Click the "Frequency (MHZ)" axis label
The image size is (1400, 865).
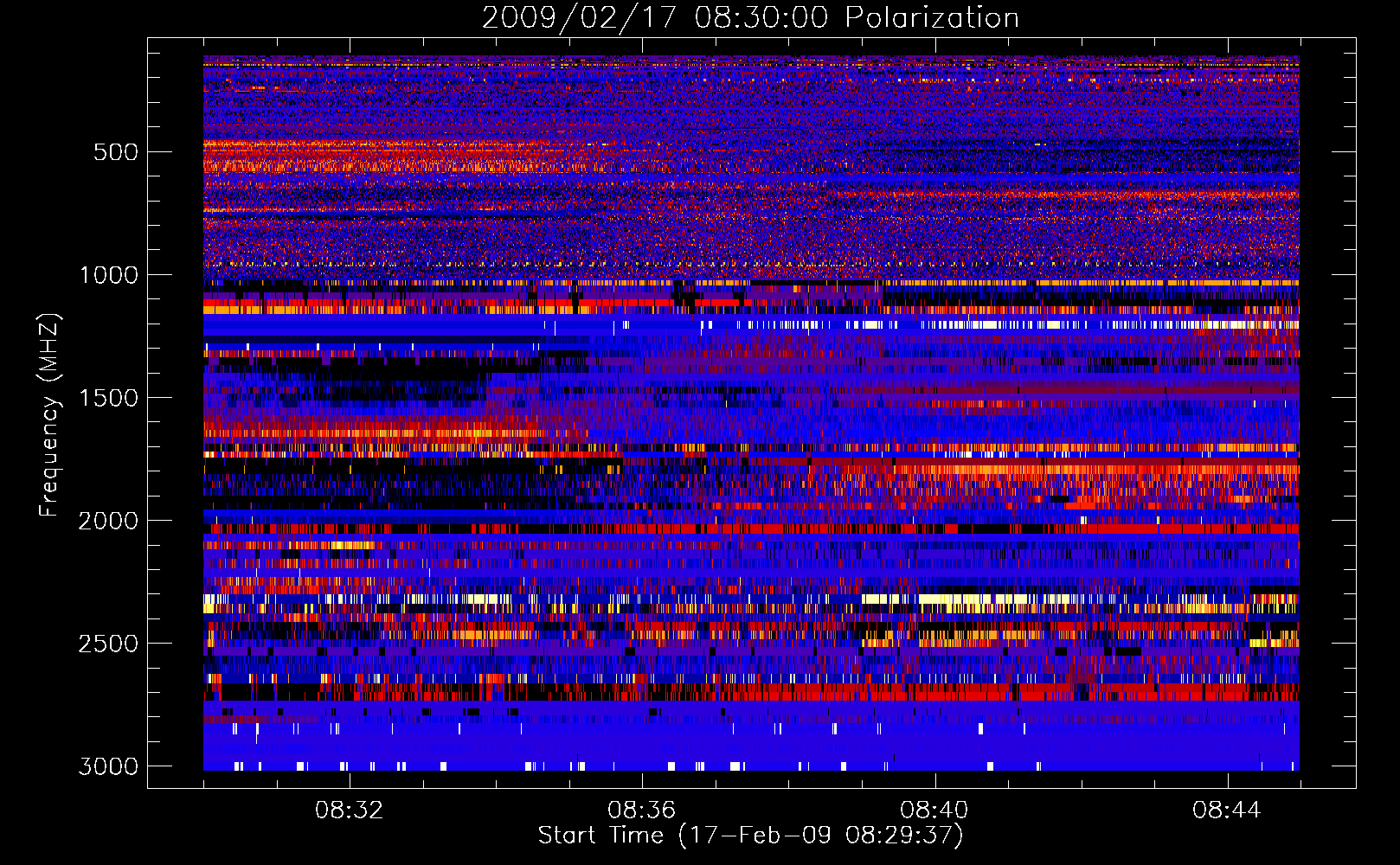[x=49, y=415]
